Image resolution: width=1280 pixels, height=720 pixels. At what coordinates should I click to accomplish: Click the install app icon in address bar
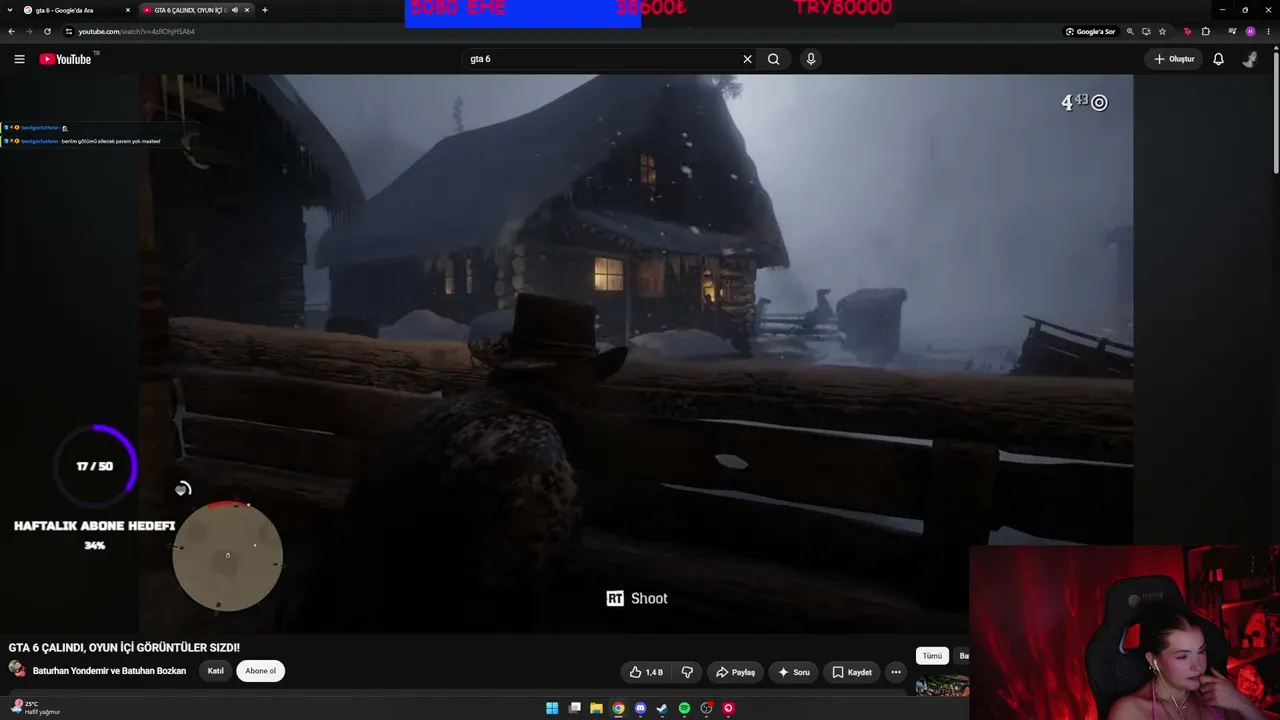(x=1146, y=31)
